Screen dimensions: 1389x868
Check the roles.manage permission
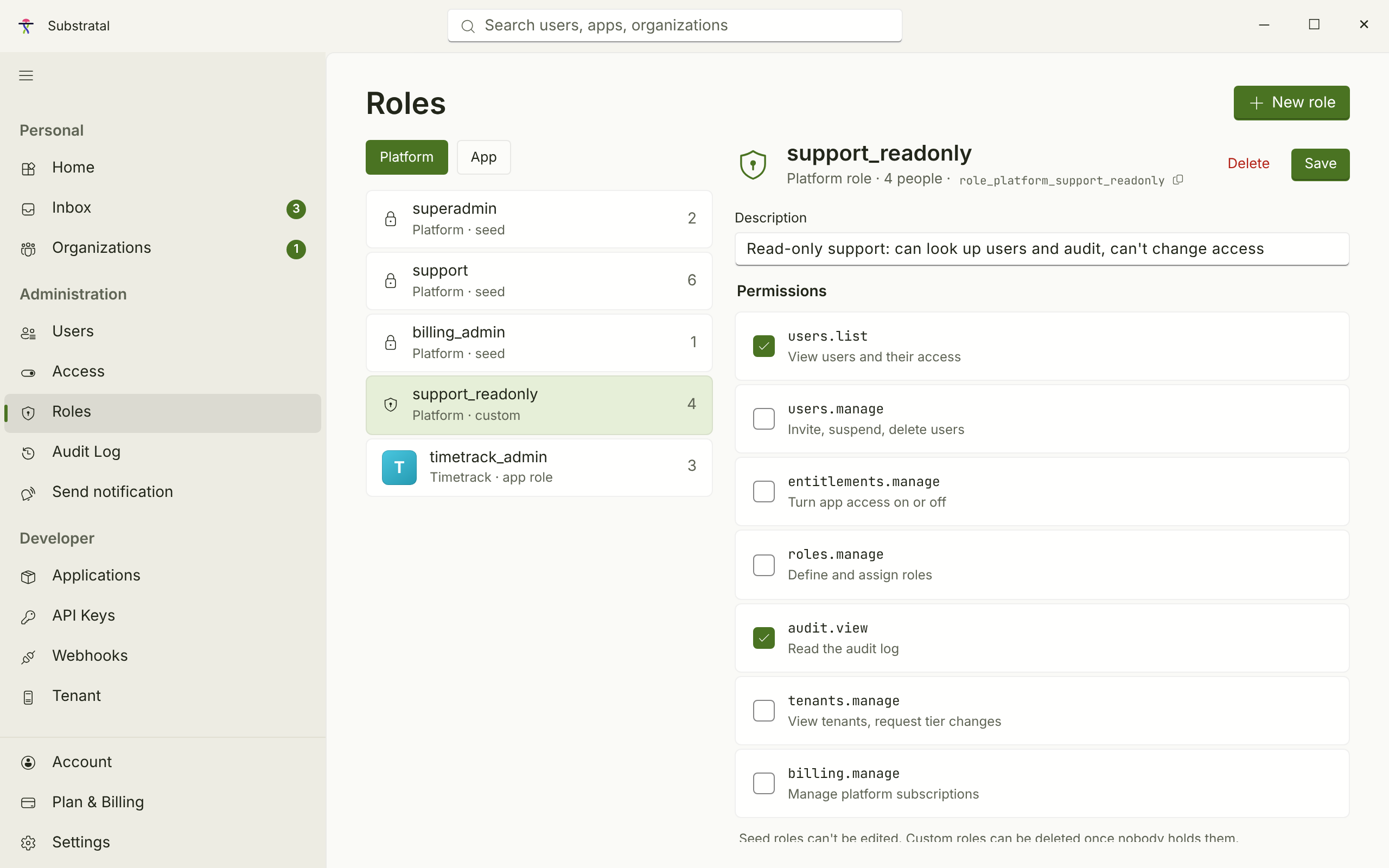[x=763, y=565]
